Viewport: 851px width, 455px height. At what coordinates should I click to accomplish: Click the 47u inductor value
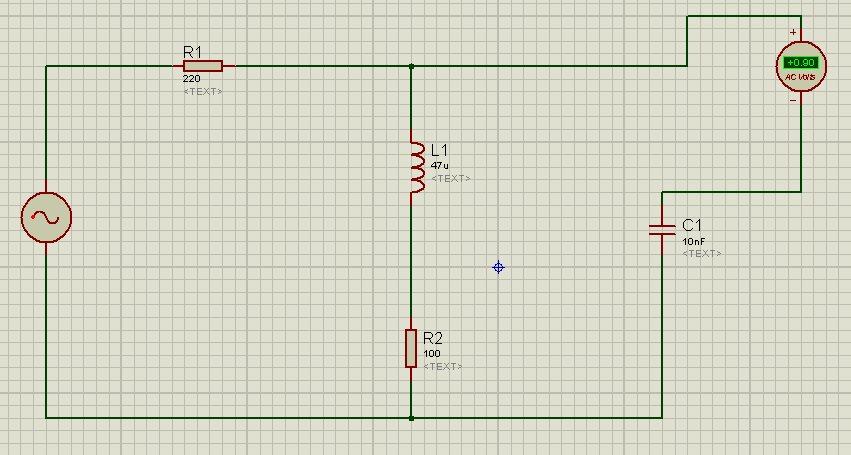440,166
